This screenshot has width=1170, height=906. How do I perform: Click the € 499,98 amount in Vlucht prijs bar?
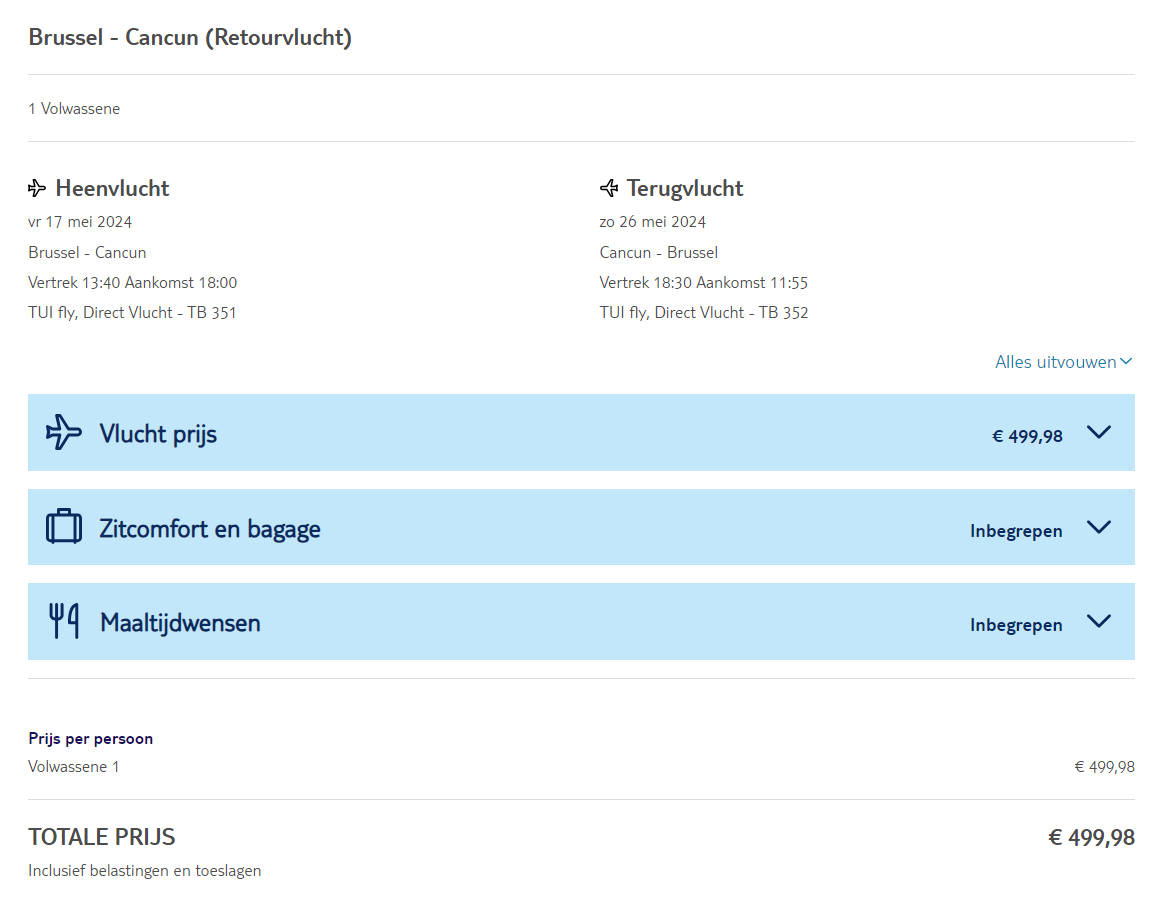click(1027, 436)
